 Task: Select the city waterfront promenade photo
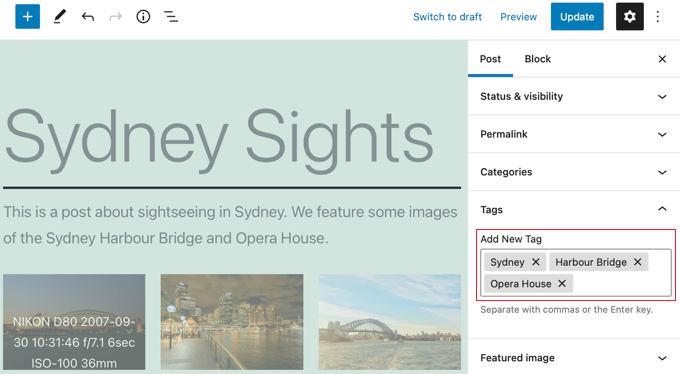pos(232,322)
